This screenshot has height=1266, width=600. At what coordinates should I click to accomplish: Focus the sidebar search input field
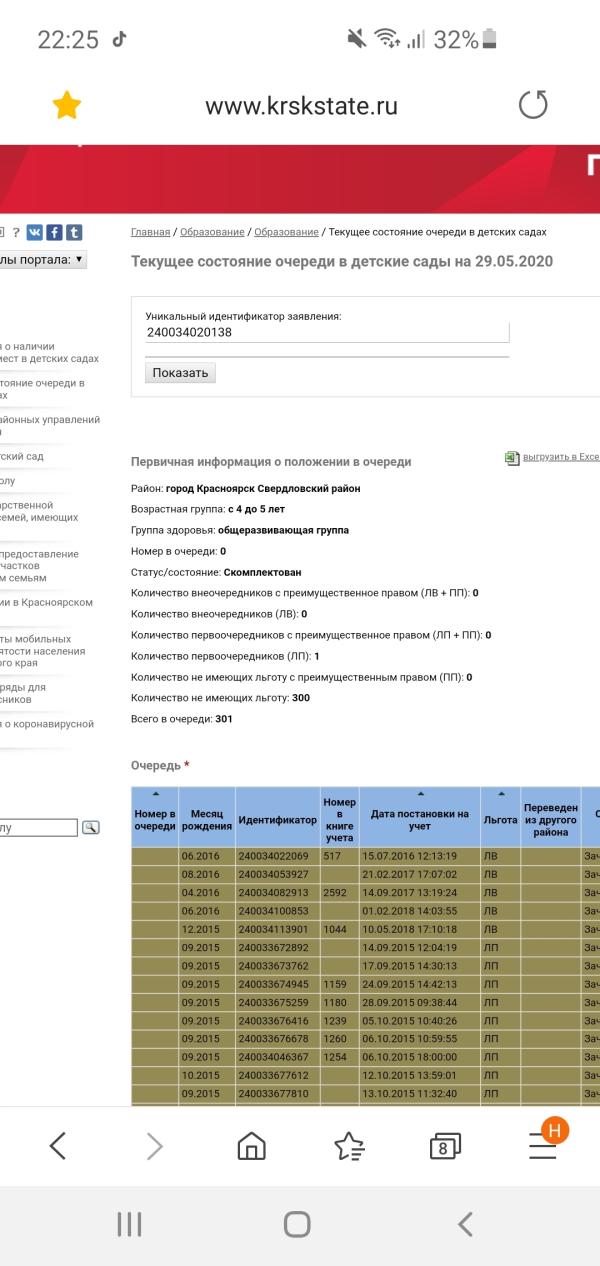pyautogui.click(x=39, y=828)
